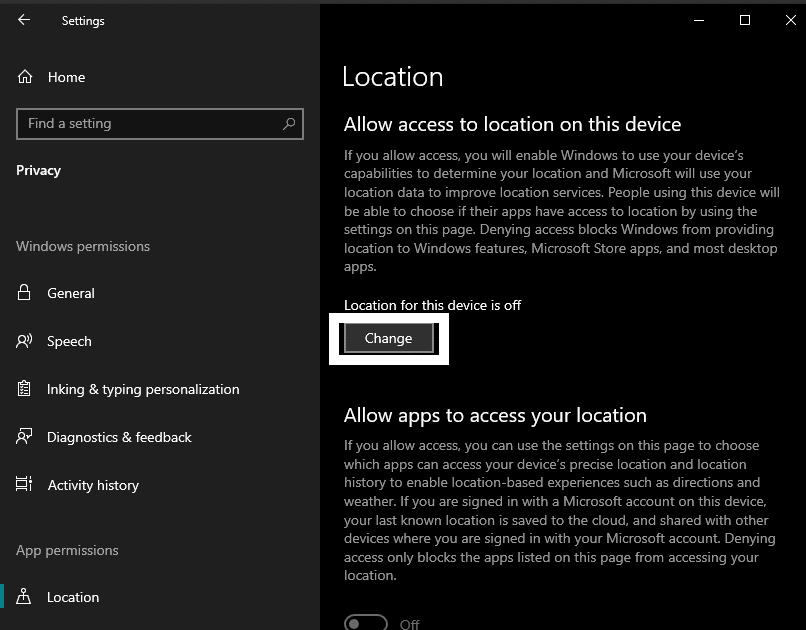The height and width of the screenshot is (630, 806).
Task: Maximize the Settings window
Action: [x=745, y=20]
